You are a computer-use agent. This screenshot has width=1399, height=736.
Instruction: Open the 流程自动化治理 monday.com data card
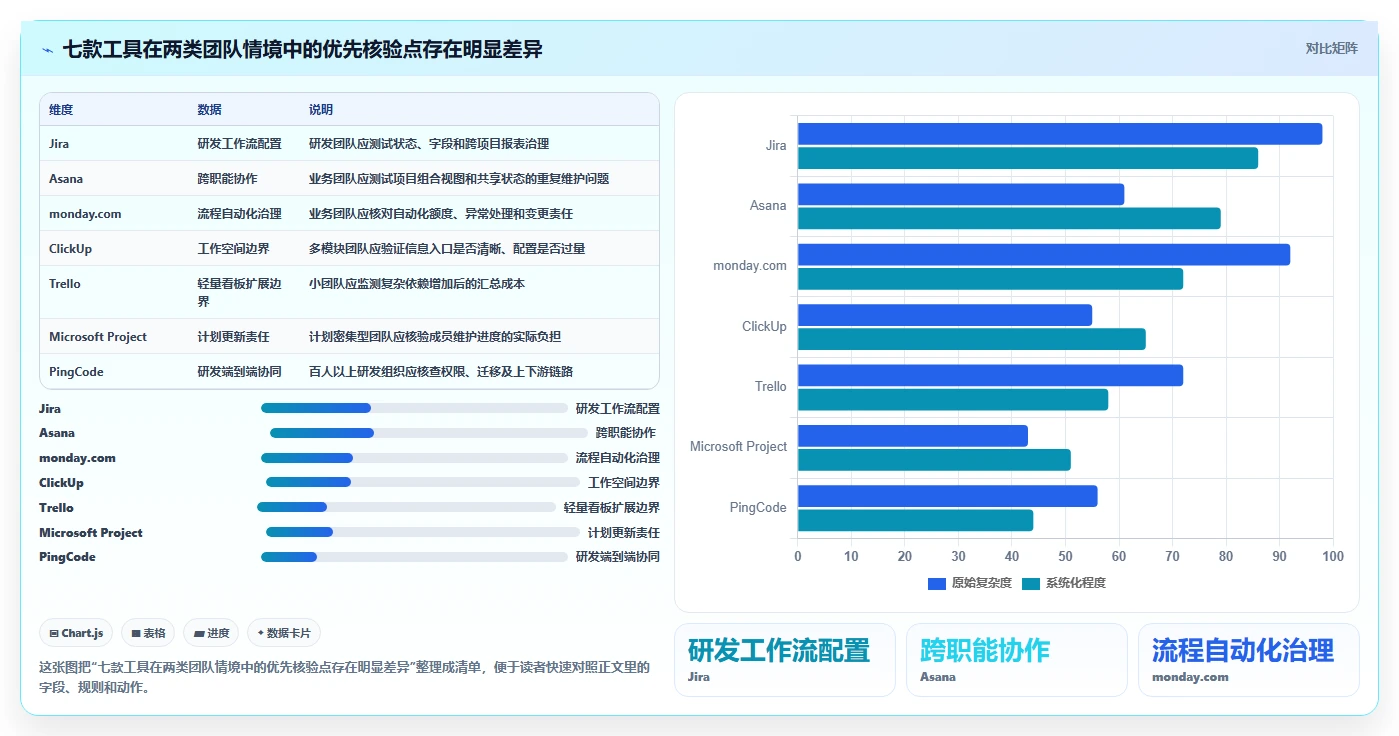(x=1249, y=660)
